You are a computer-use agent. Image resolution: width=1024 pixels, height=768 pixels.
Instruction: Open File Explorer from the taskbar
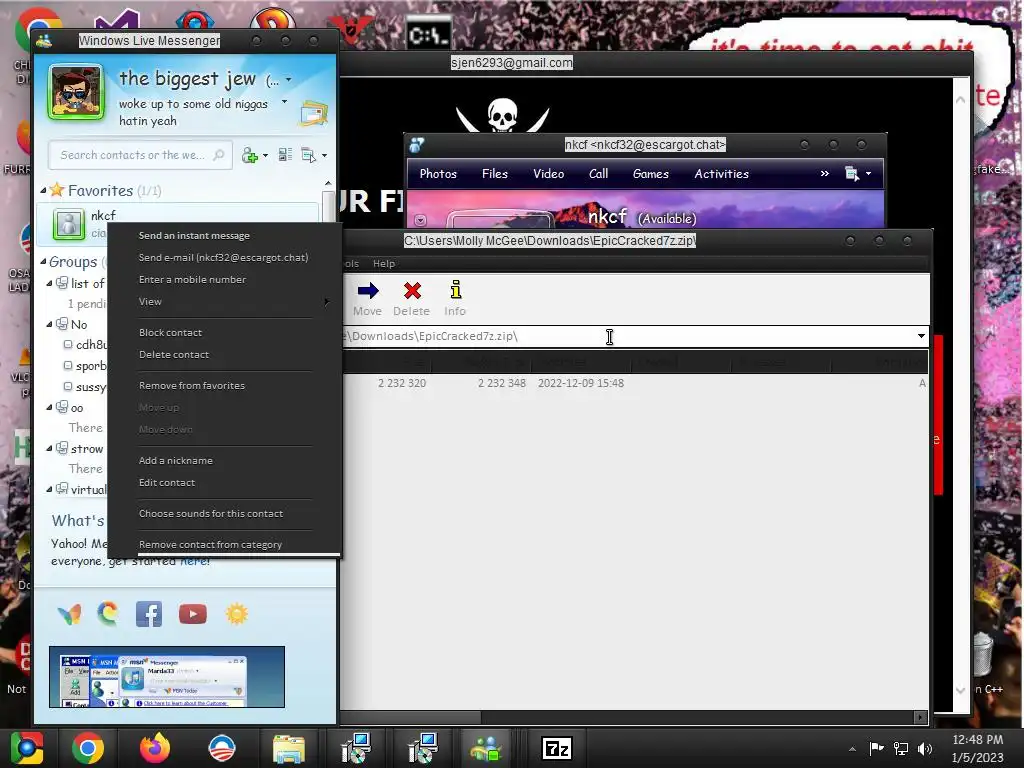(289, 749)
